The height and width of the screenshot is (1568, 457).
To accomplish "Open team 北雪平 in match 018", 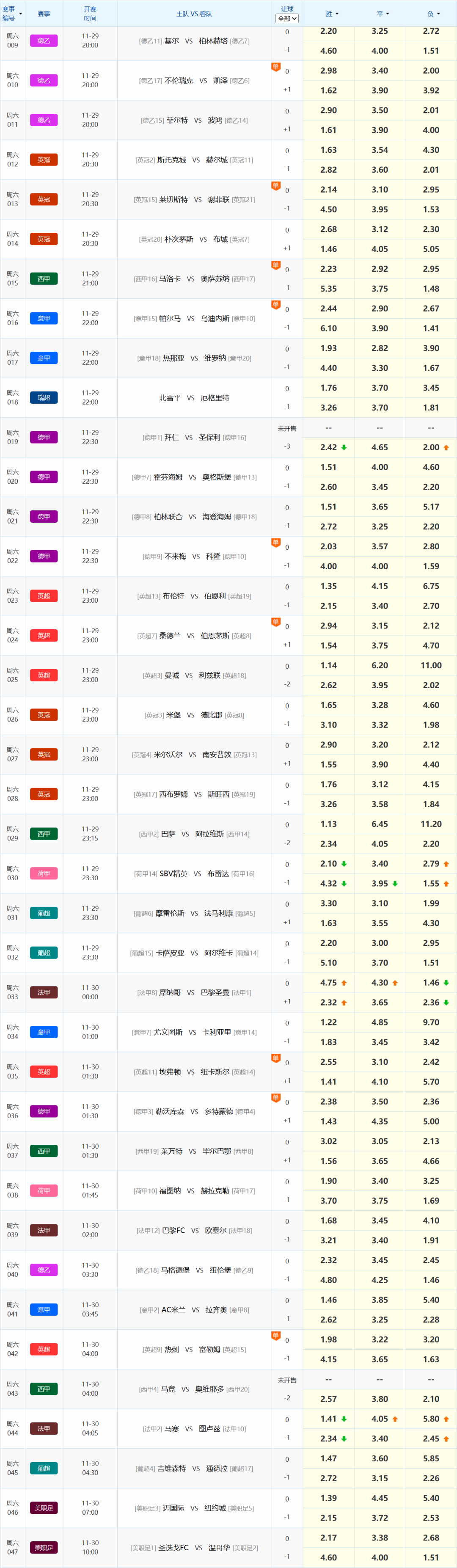I will click(x=170, y=397).
